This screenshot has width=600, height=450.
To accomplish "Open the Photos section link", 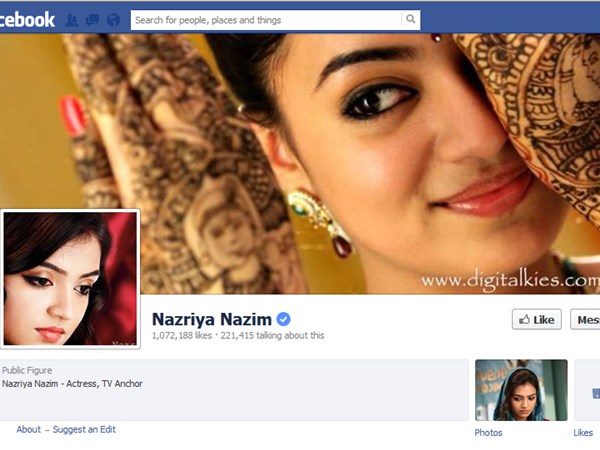I will tap(488, 432).
